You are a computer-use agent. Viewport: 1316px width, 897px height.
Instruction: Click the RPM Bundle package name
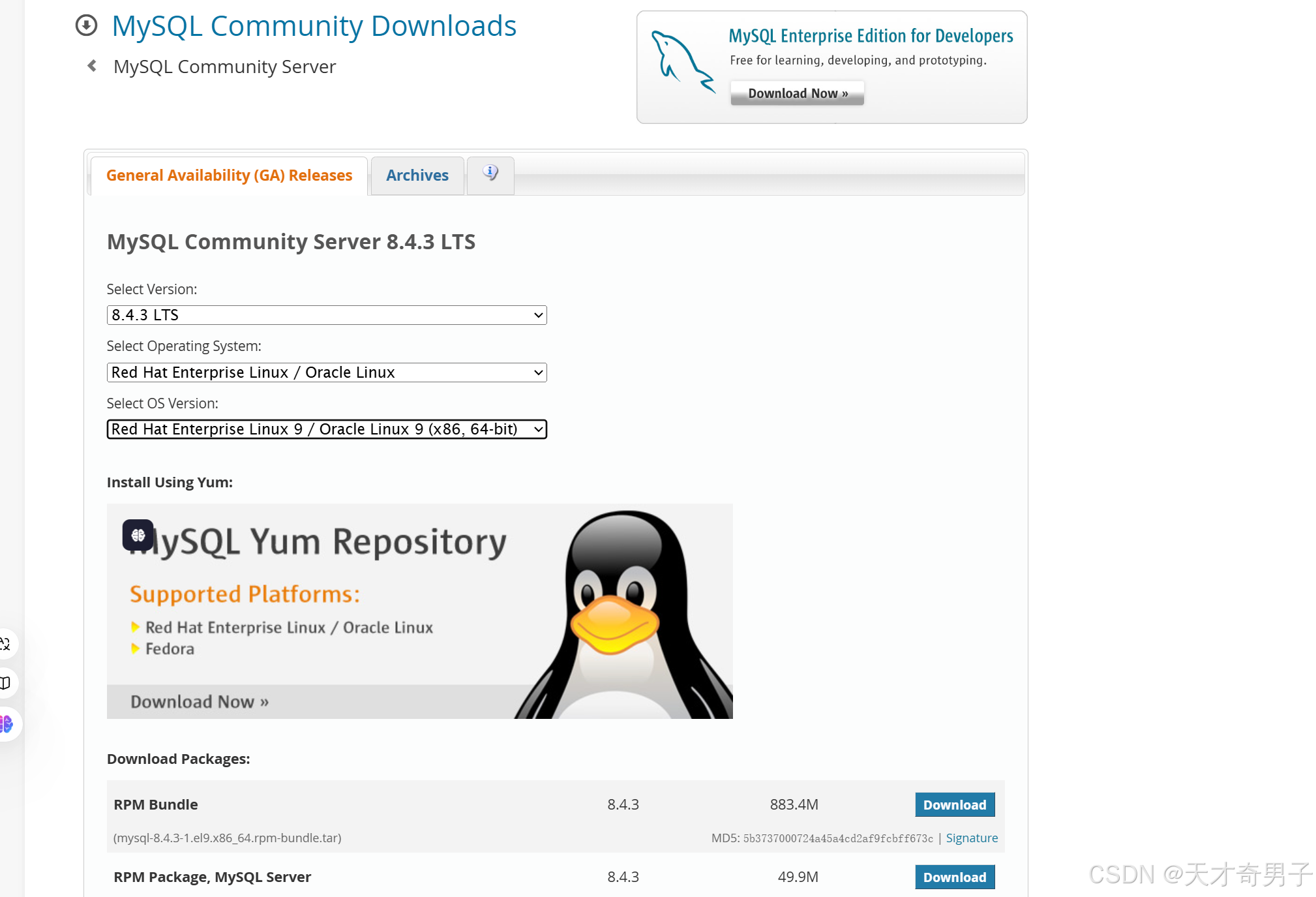coord(156,805)
